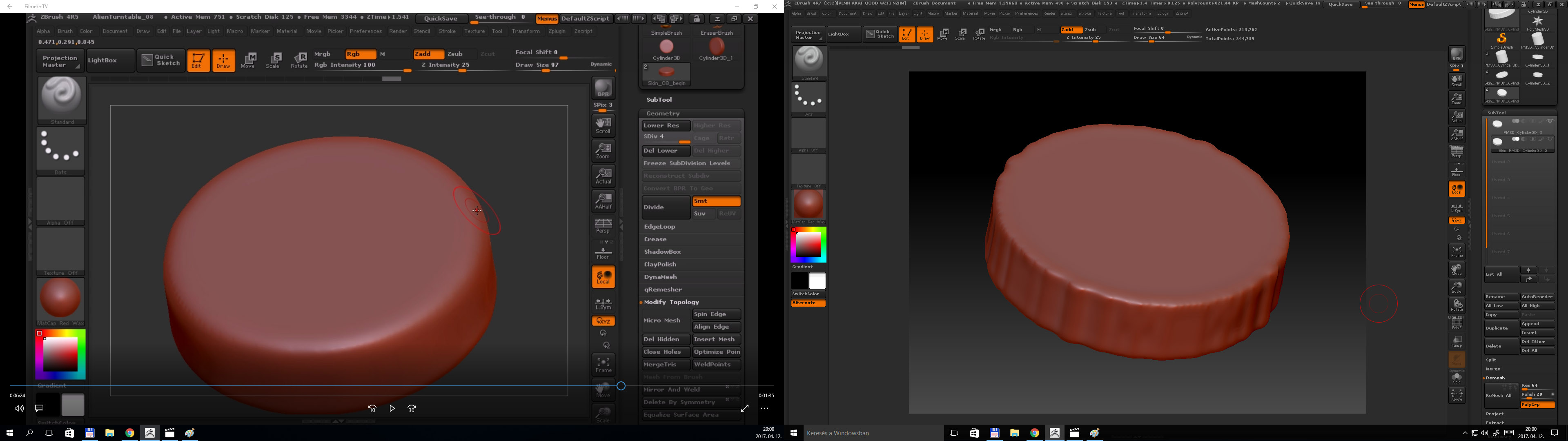Click the Actual size icon in video window
The image size is (1568, 441).
coord(603,176)
